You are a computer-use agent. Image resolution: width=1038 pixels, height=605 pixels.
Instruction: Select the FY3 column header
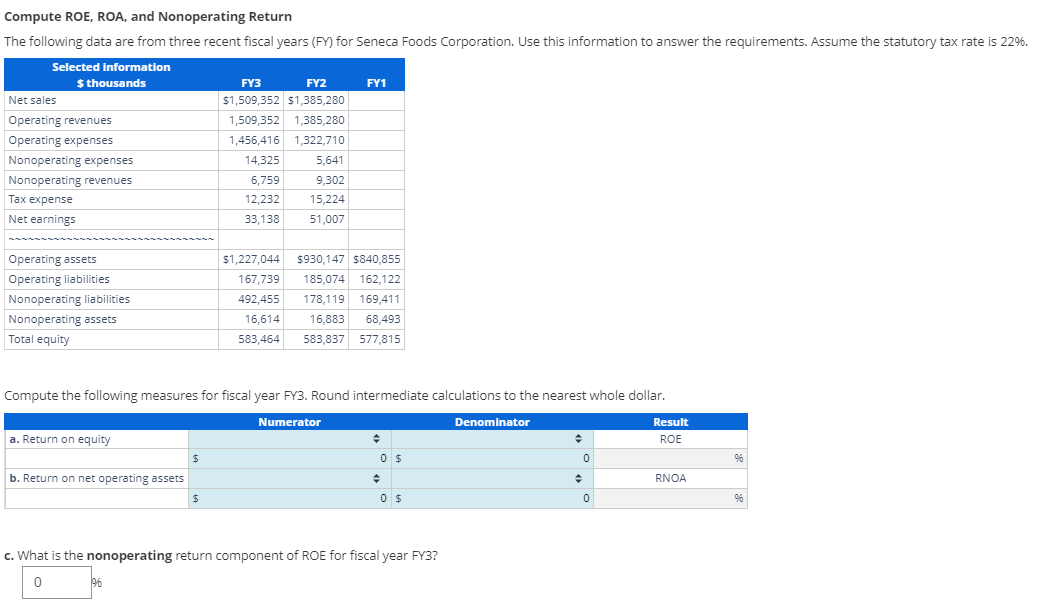tap(251, 83)
